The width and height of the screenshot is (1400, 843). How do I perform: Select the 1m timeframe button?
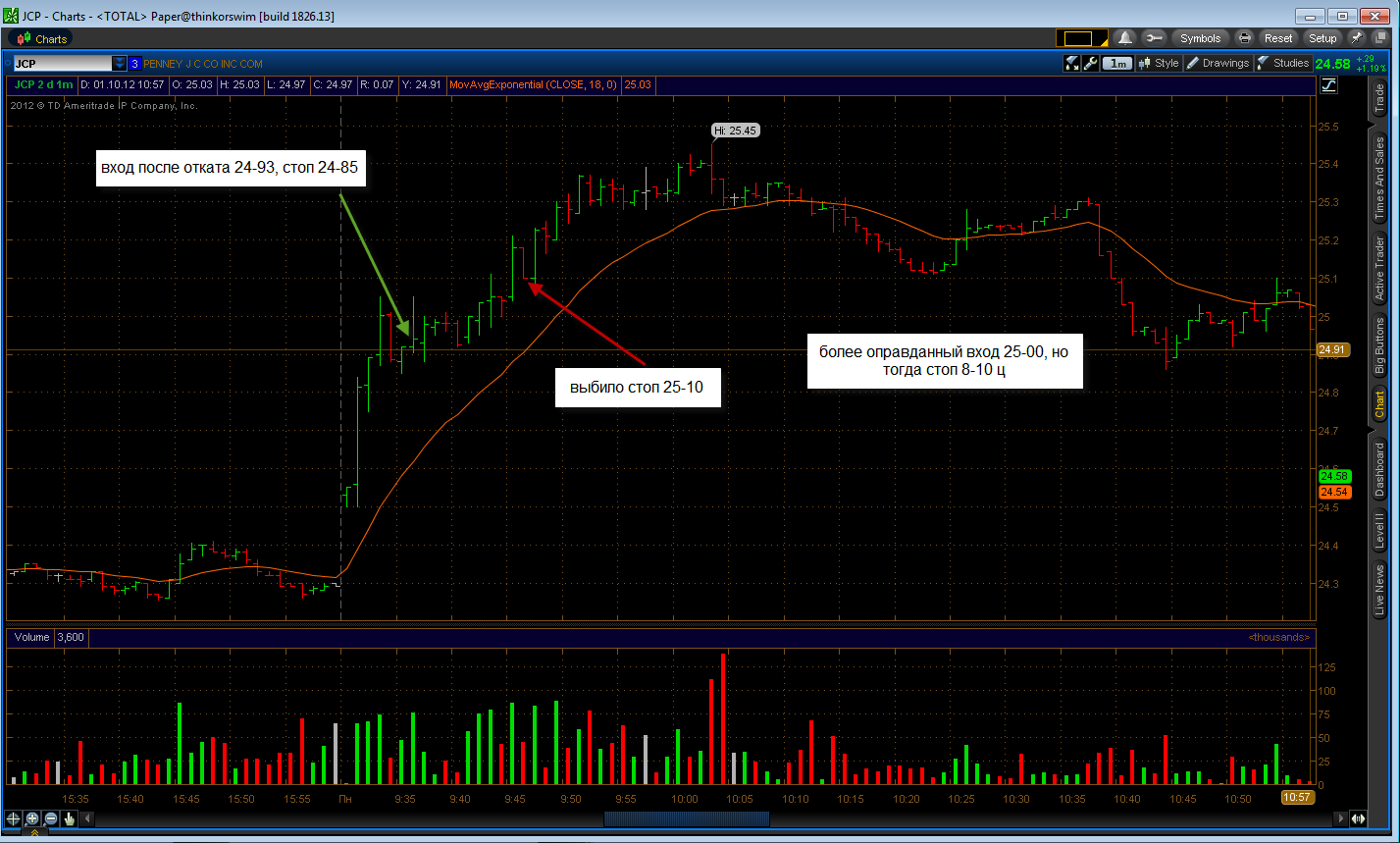tap(1117, 63)
